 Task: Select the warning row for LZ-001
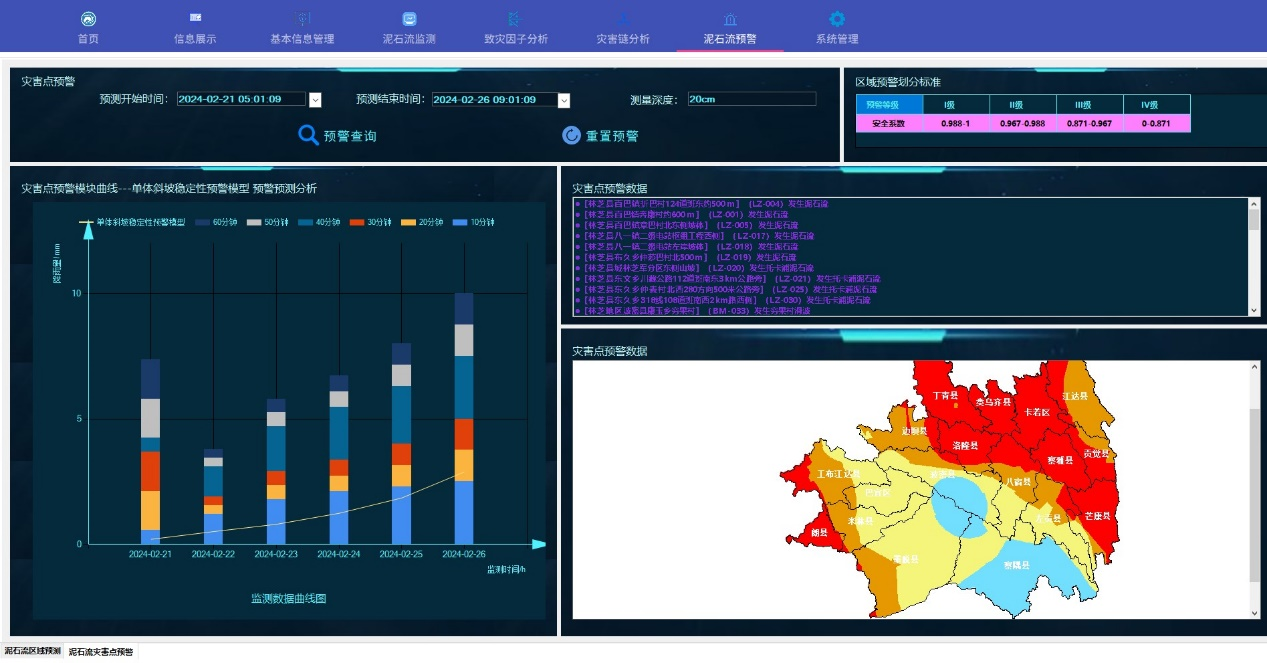(680, 215)
